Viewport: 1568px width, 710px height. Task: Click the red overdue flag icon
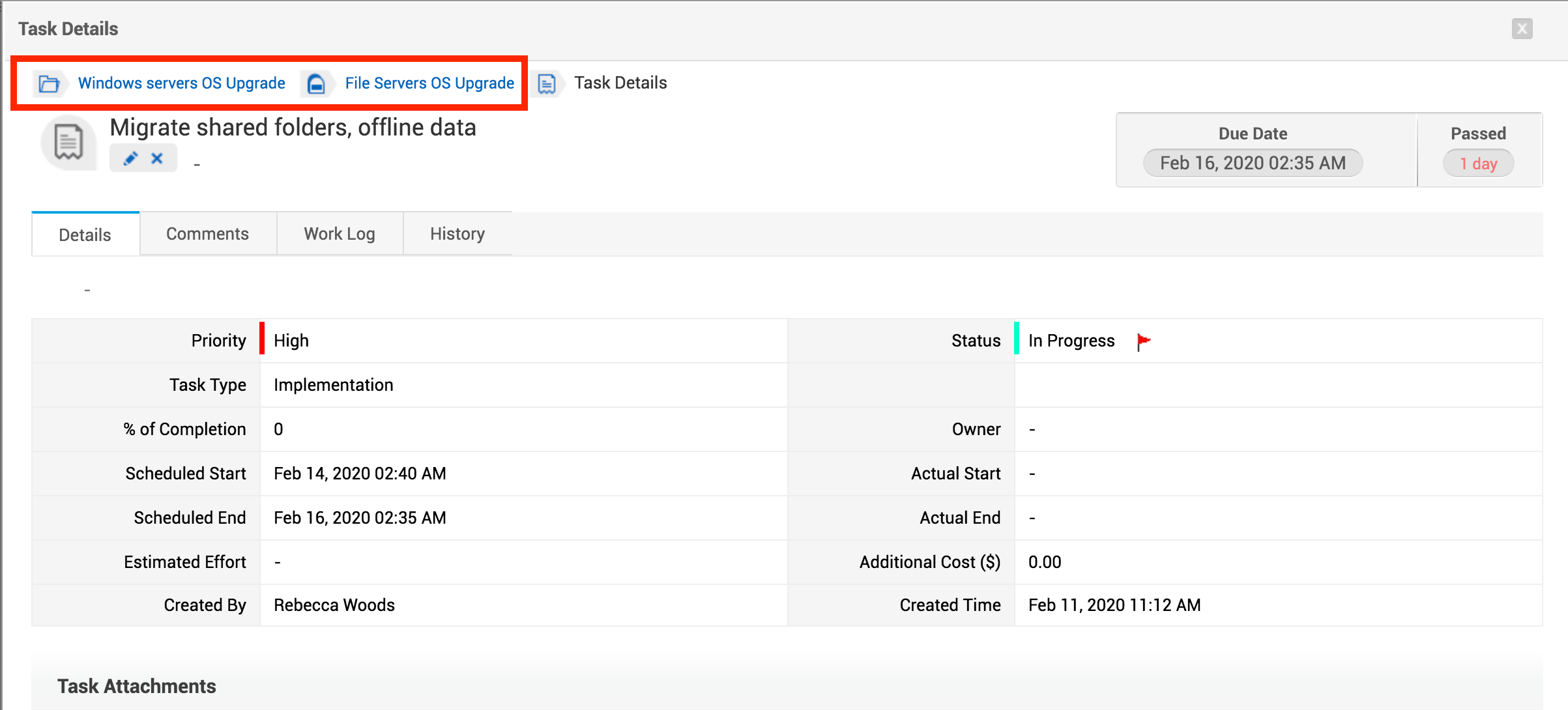pyautogui.click(x=1143, y=341)
